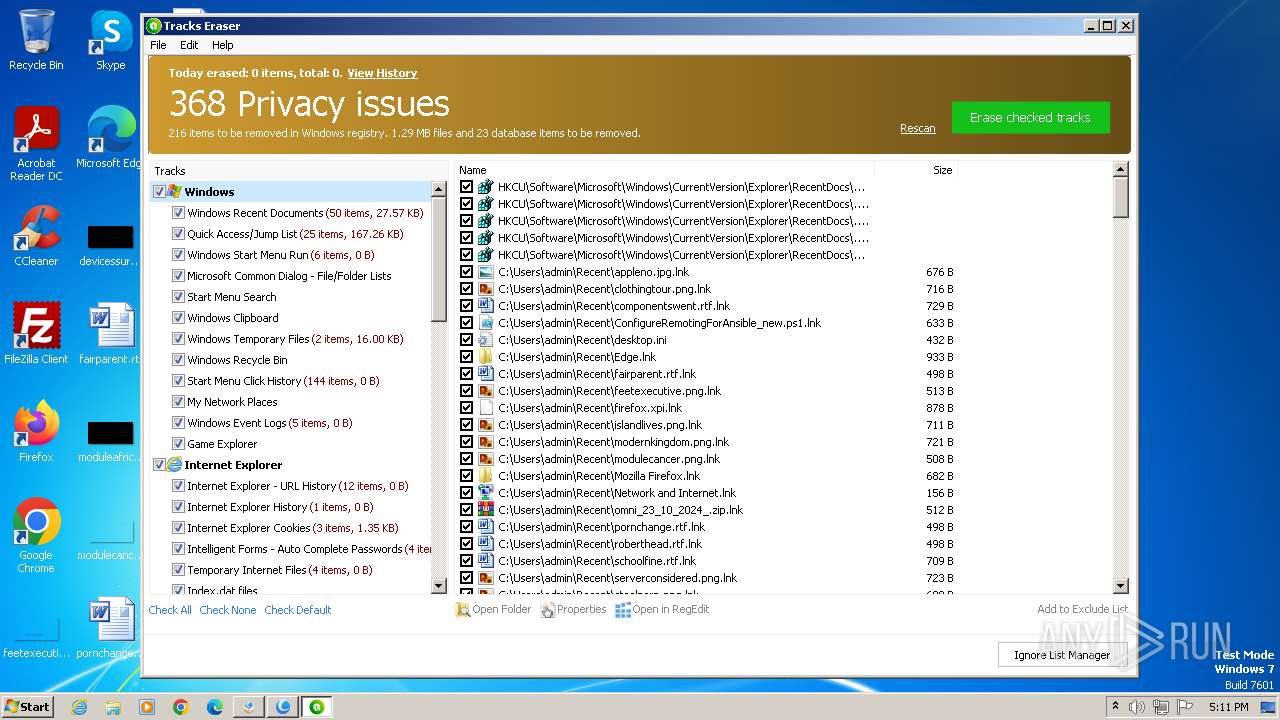1280x720 pixels.
Task: Click the file icon for appleno.jpg.lnk
Action: 486,272
